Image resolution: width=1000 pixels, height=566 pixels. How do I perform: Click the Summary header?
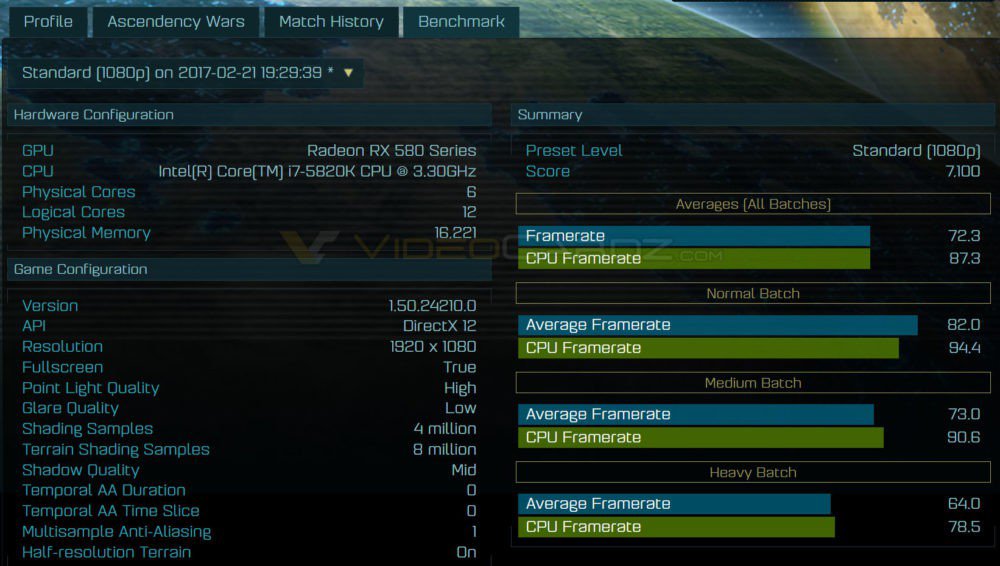pos(753,115)
